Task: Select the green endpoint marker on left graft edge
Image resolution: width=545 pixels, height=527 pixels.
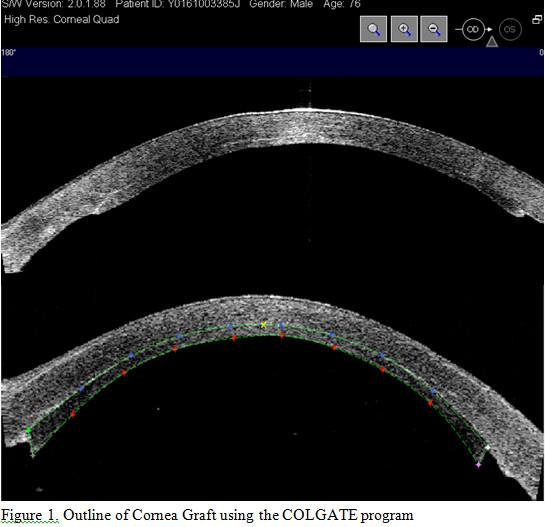Action: (29, 430)
